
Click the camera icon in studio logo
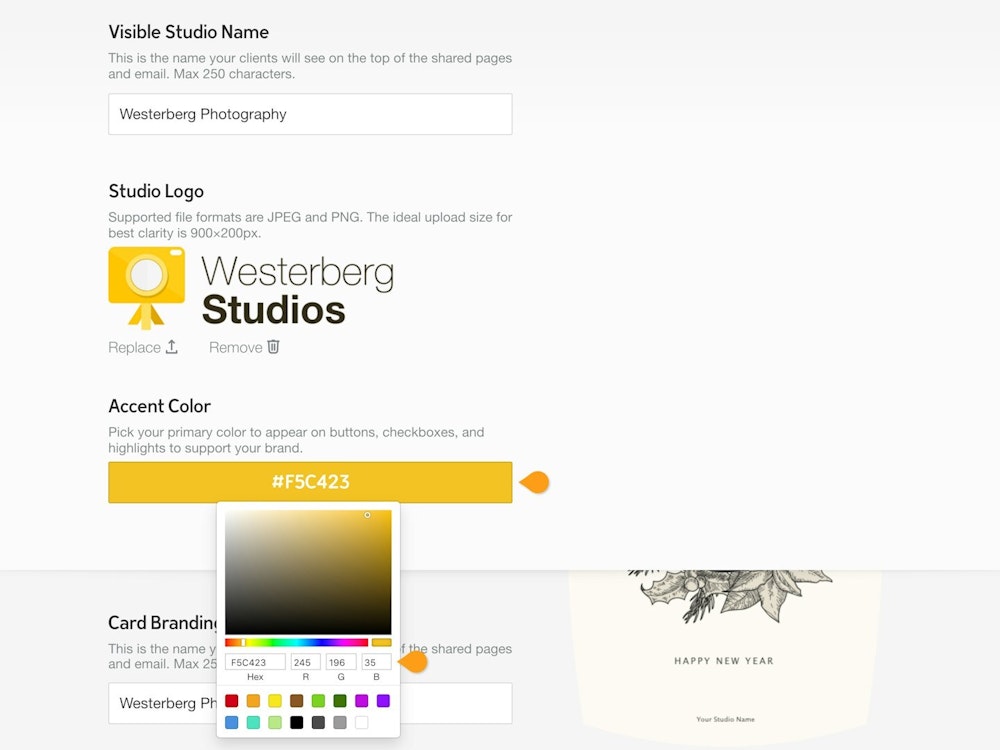[x=146, y=286]
